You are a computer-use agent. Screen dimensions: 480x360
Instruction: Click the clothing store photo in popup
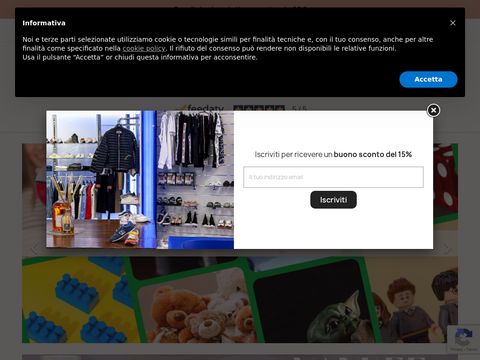tap(140, 180)
